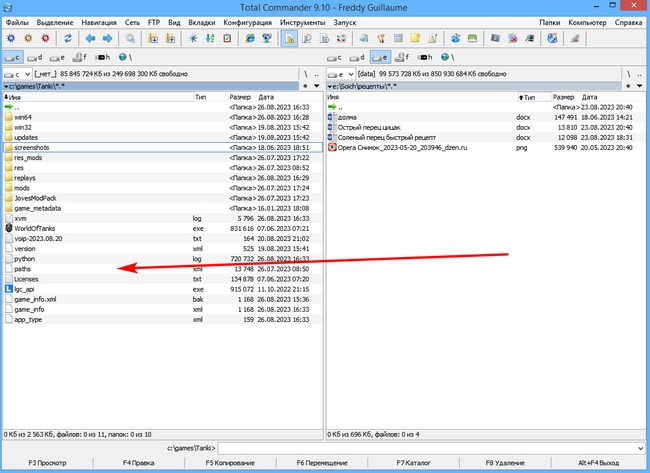Screen dimensions: 650x473
Task: Expand the command line history dropdown
Action: coord(640,448)
